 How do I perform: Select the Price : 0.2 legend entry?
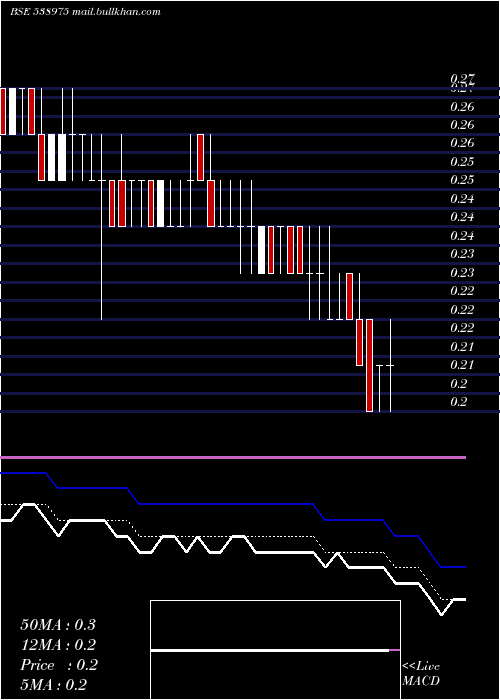59,665
